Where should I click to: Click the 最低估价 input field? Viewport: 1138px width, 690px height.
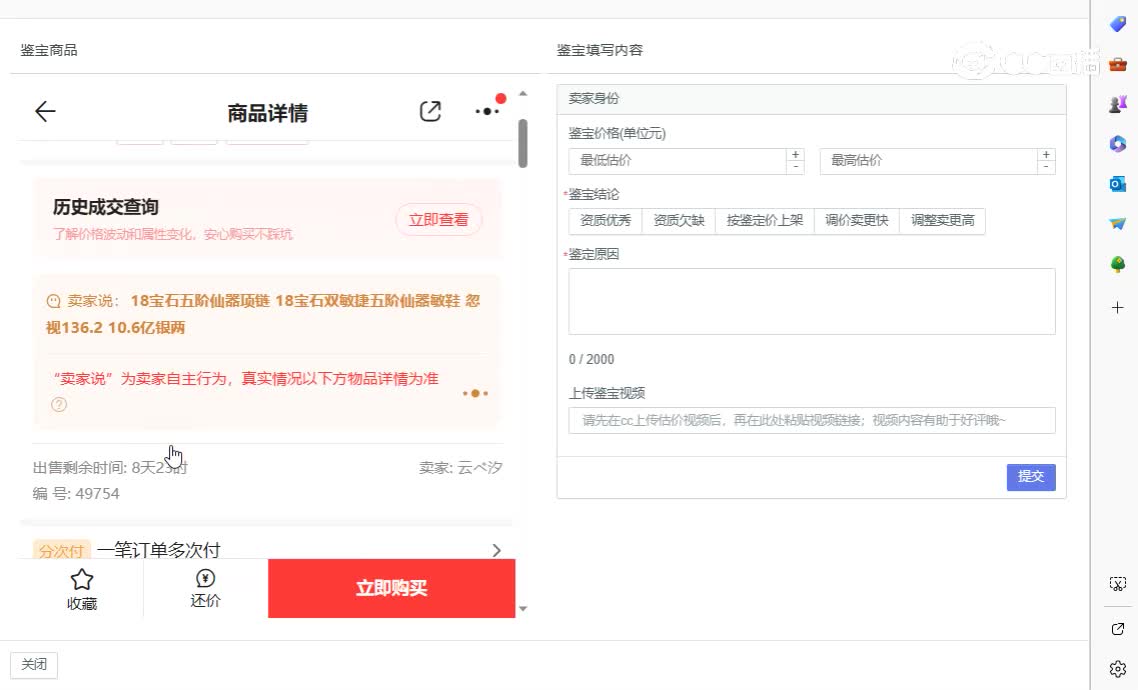click(678, 161)
